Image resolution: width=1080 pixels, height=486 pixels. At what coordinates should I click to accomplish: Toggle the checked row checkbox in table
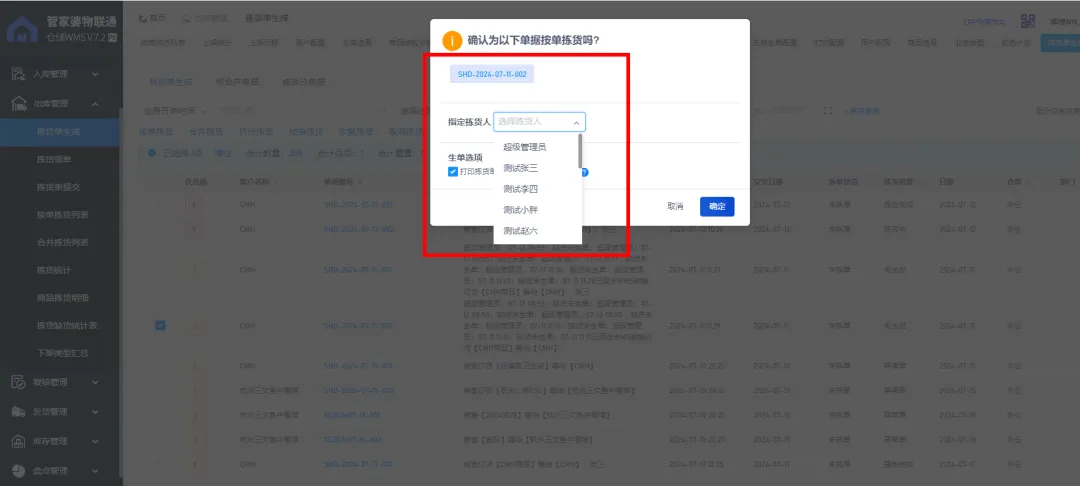160,325
